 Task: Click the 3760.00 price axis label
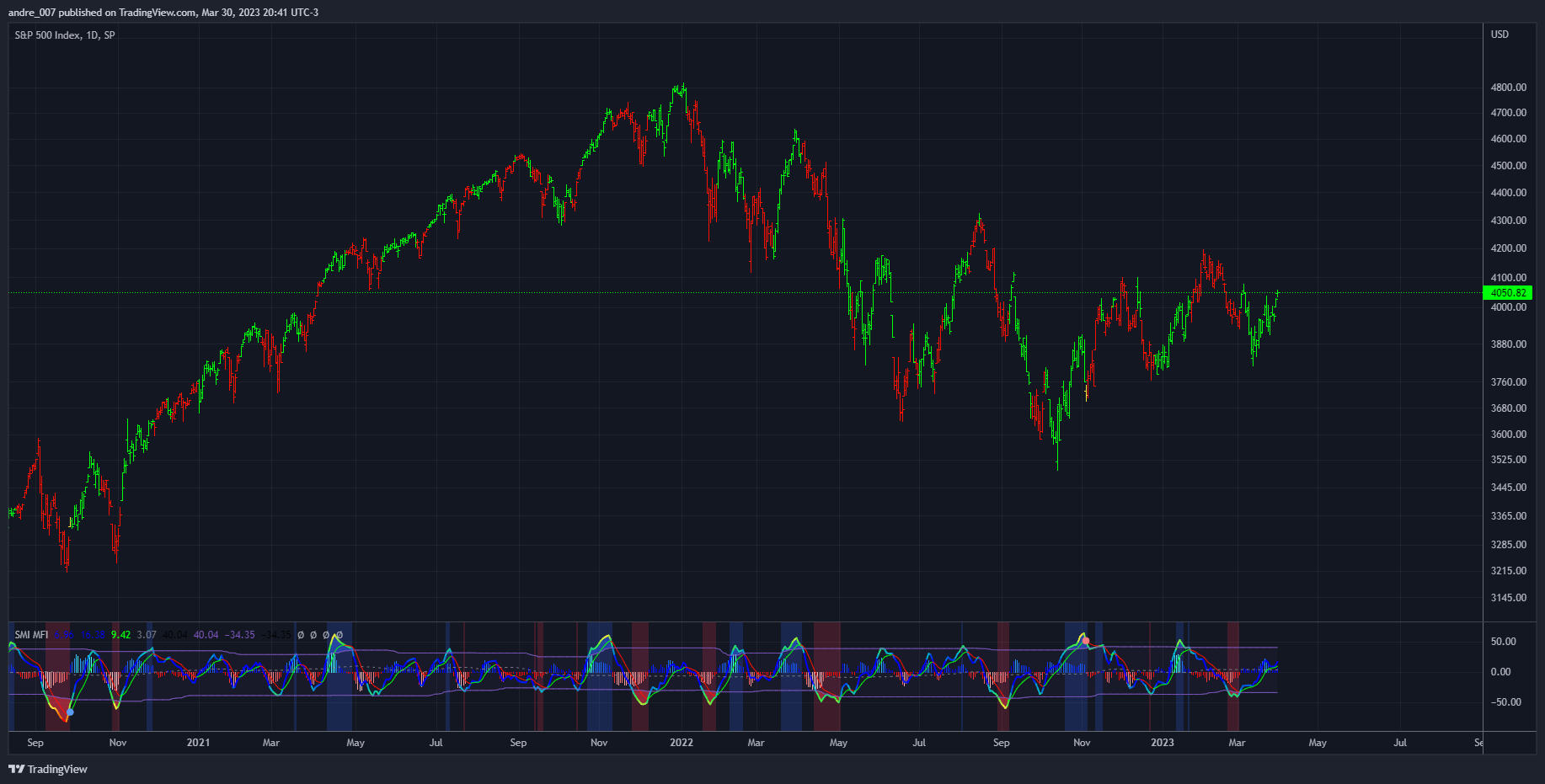(1508, 382)
